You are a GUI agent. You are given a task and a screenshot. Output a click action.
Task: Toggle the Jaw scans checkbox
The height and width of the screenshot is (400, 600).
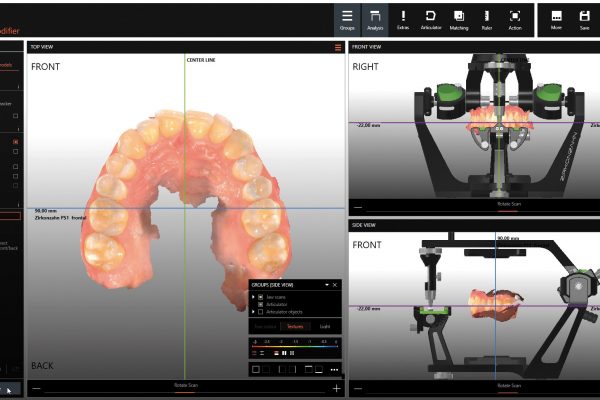[x=261, y=298]
